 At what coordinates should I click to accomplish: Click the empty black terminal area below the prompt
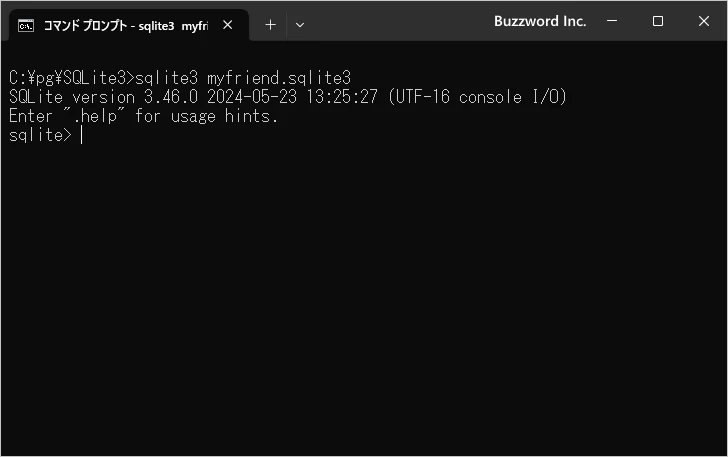(x=364, y=300)
